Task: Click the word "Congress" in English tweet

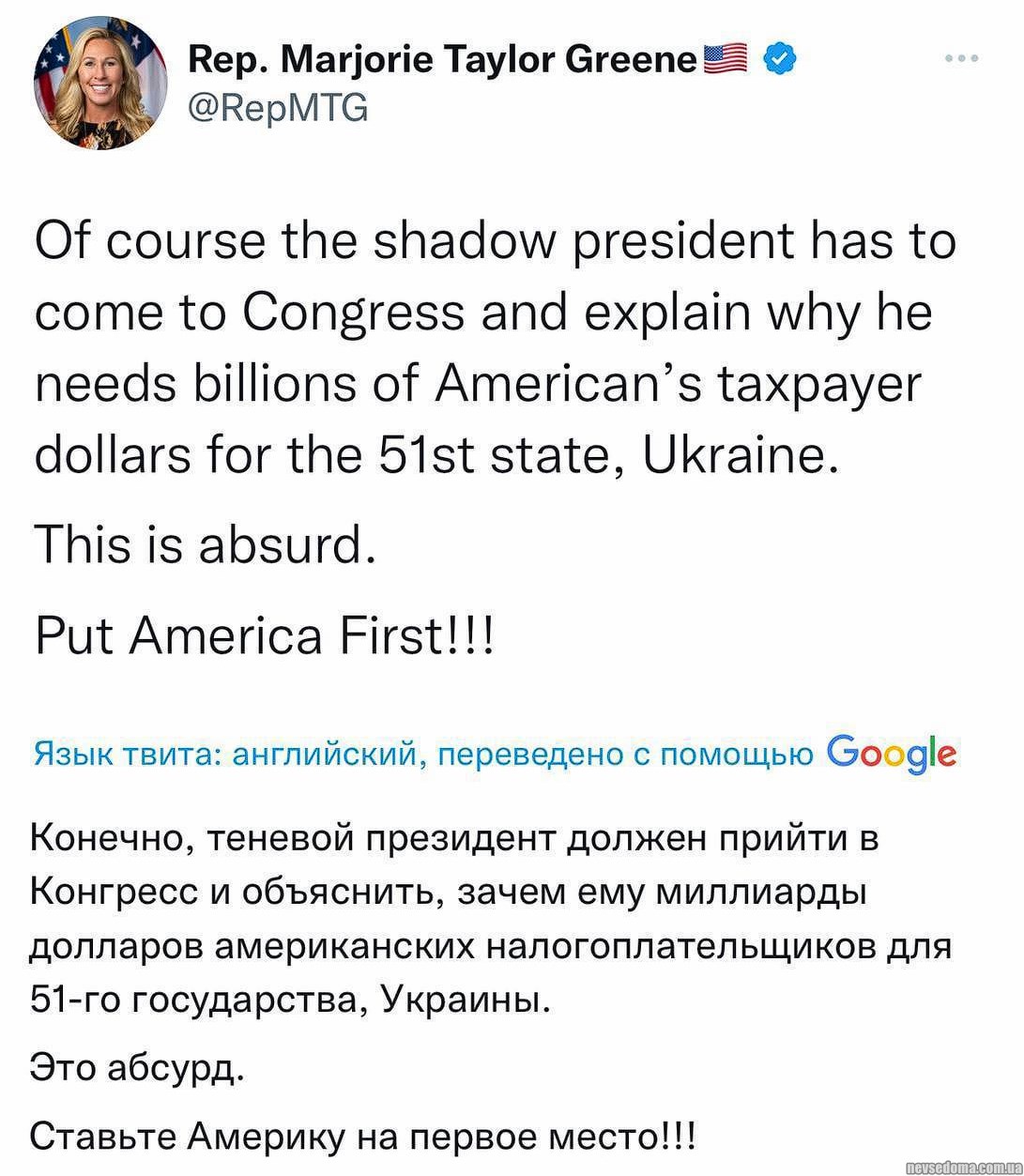Action: point(353,313)
